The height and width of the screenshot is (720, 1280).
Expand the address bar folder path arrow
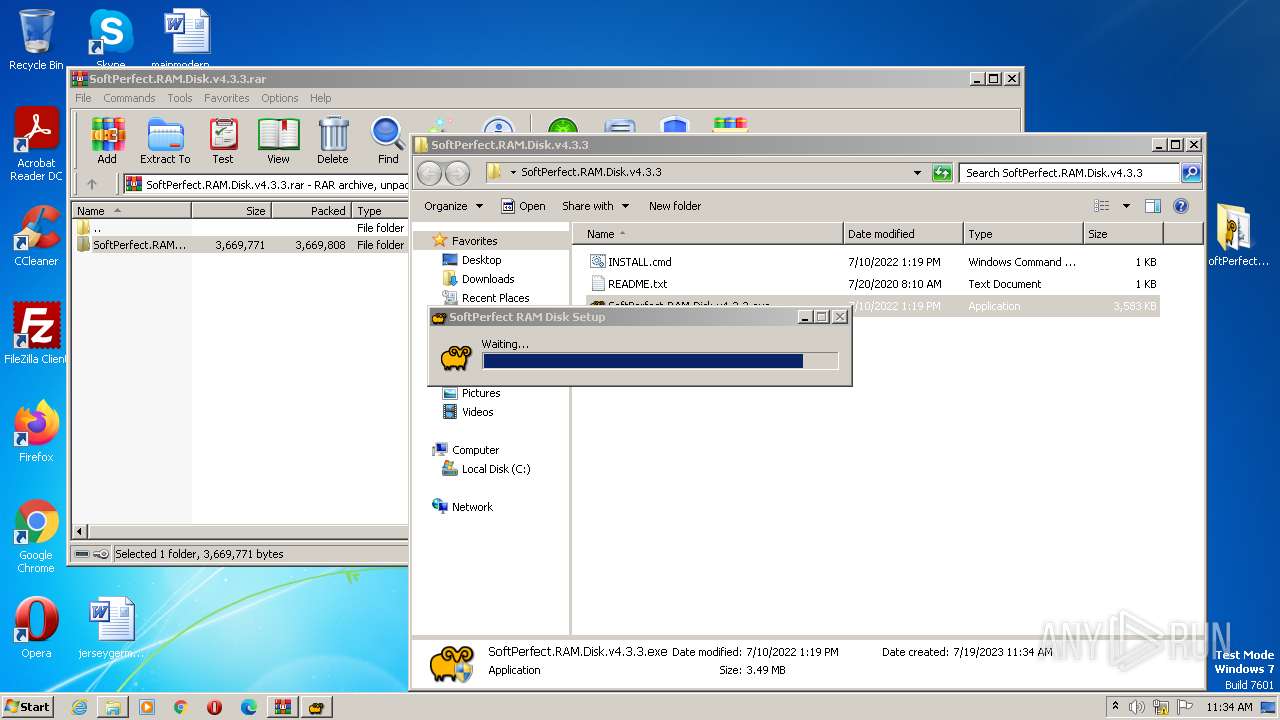point(513,172)
